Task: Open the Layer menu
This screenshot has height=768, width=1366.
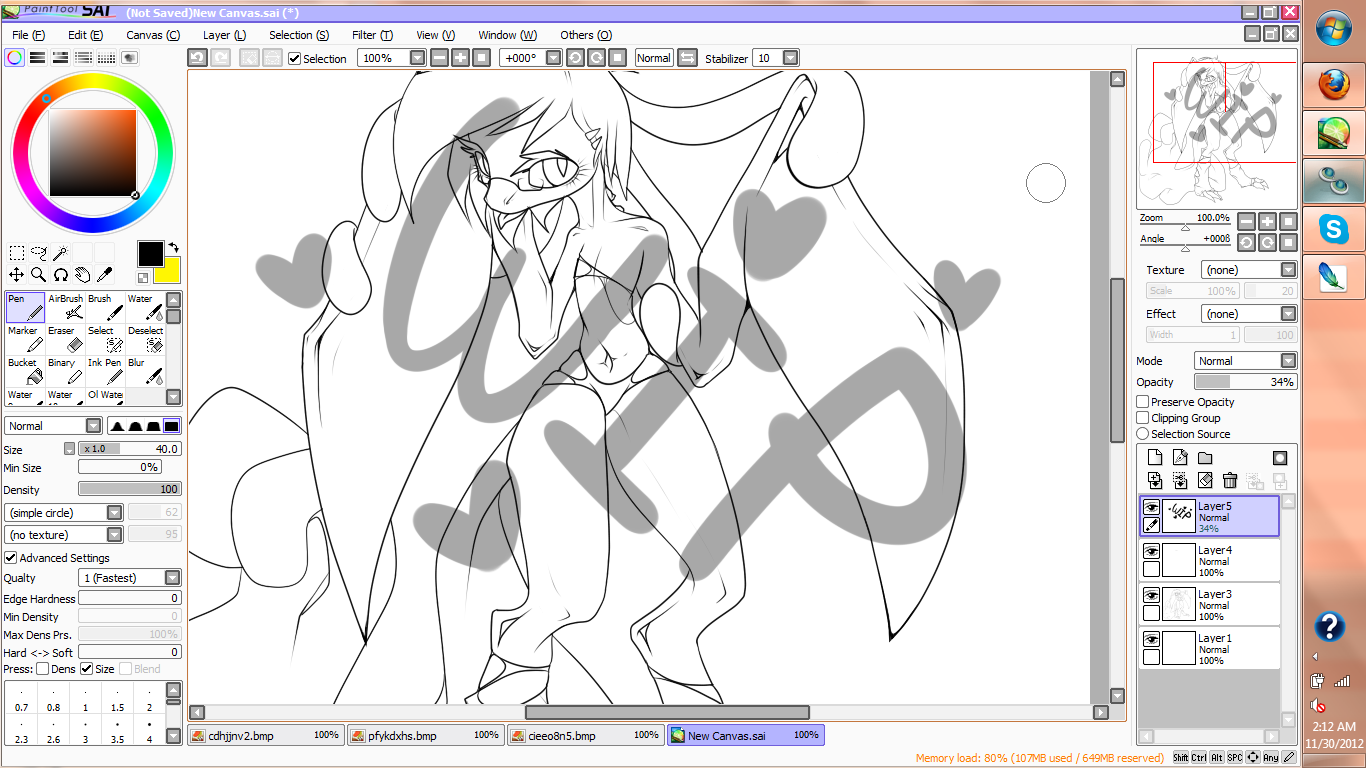Action: click(x=224, y=35)
